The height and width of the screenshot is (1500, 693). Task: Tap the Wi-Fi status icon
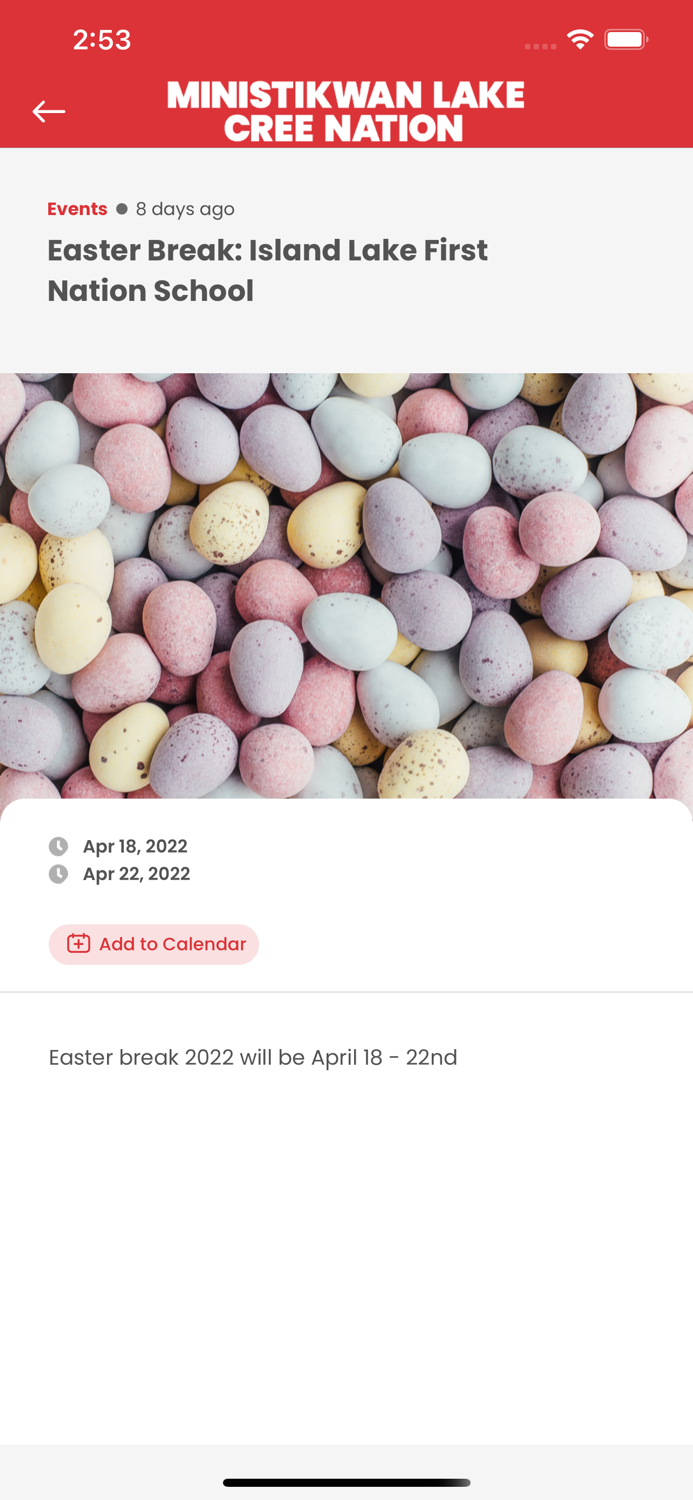pos(579,39)
